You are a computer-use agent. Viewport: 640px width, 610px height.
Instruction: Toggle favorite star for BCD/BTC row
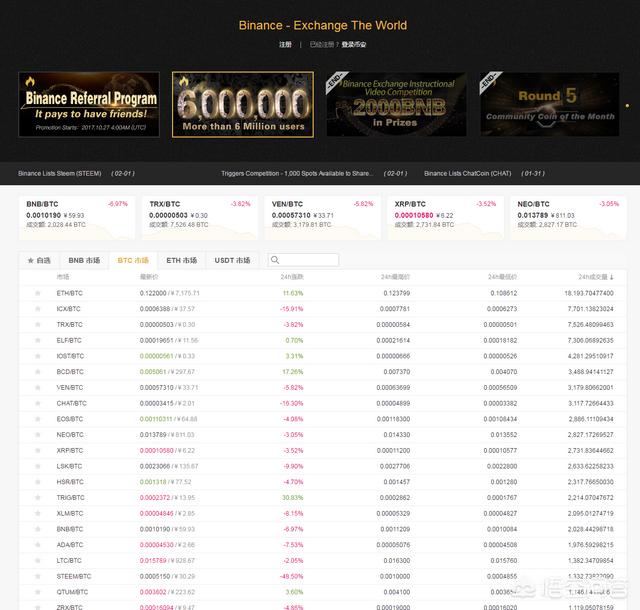point(38,372)
